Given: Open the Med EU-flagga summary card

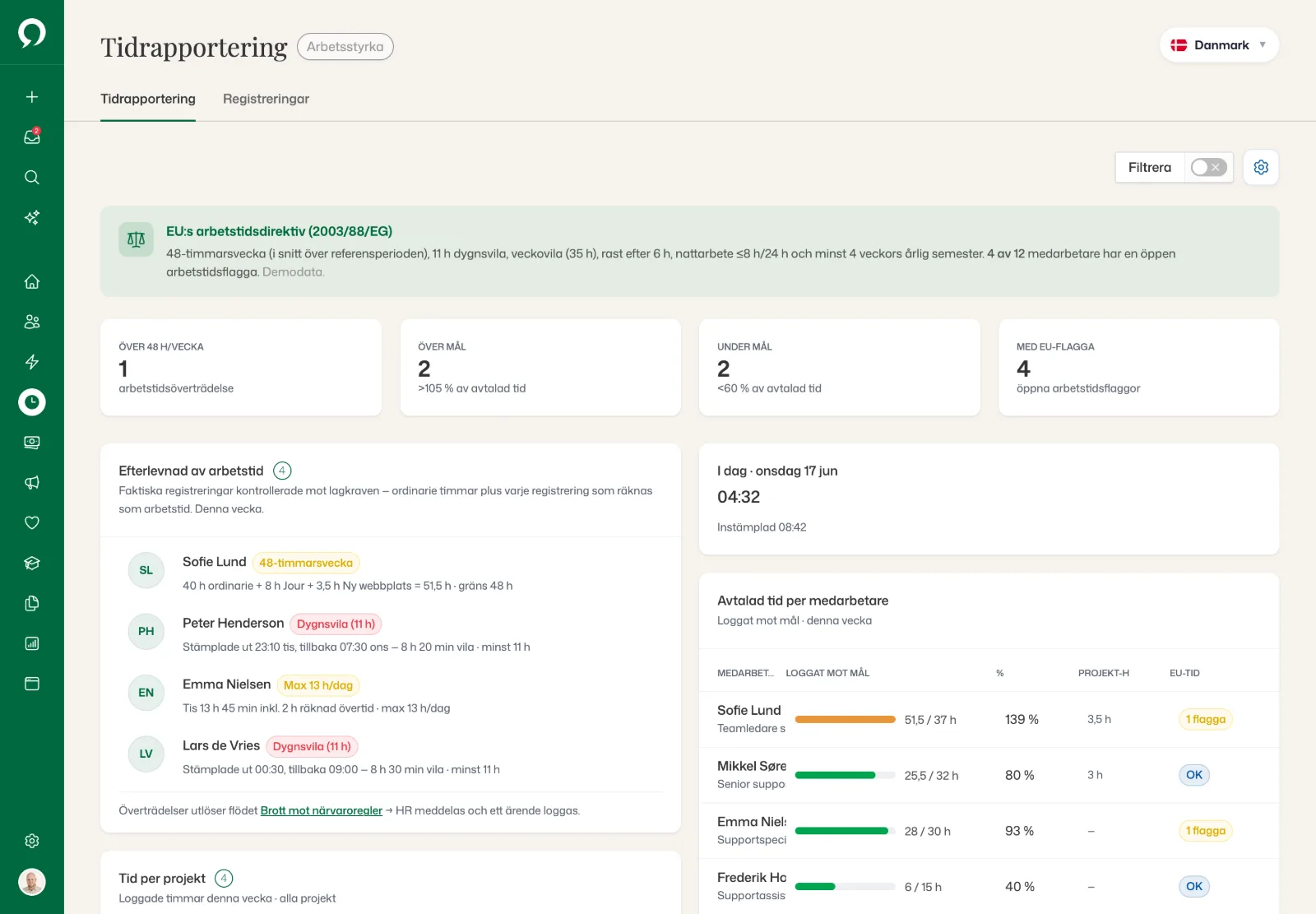Looking at the screenshot, I should [1139, 368].
